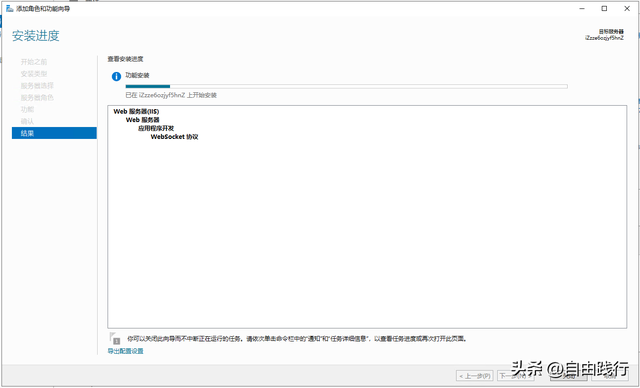Click the 添加角色和功能向导 window title
The width and height of the screenshot is (640, 388).
point(43,9)
